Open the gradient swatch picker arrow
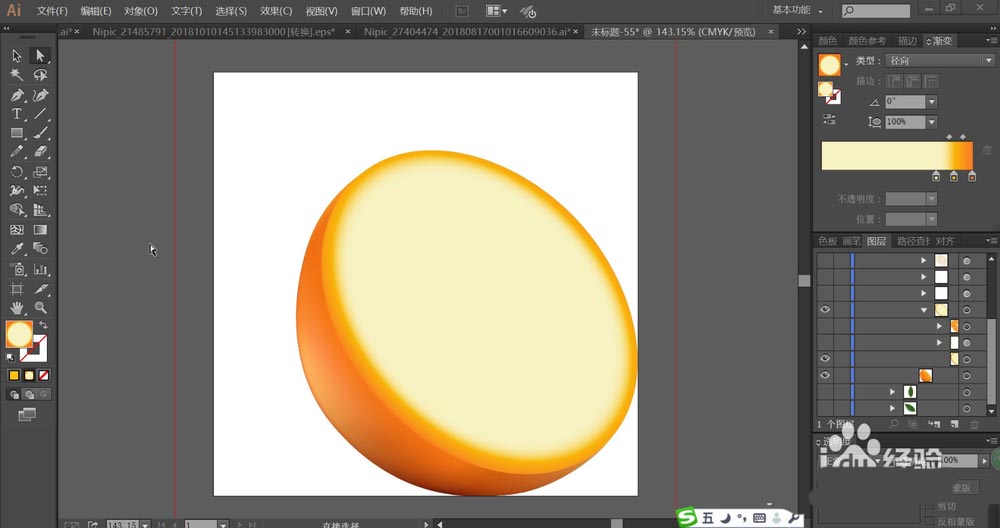The height and width of the screenshot is (528, 1000). (x=846, y=65)
